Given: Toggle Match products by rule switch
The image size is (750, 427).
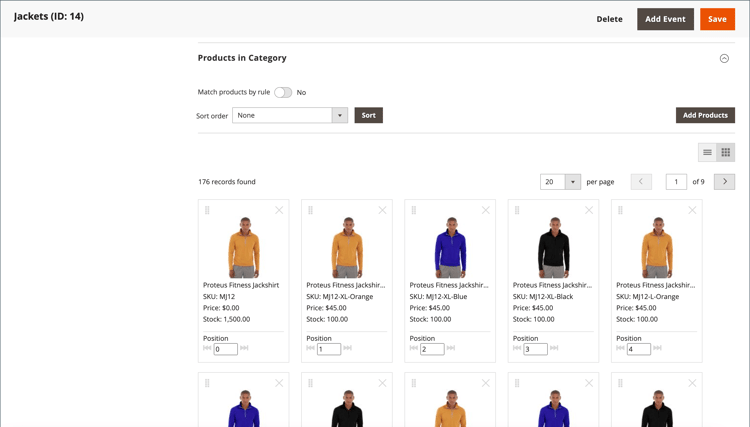Looking at the screenshot, I should click(x=283, y=92).
